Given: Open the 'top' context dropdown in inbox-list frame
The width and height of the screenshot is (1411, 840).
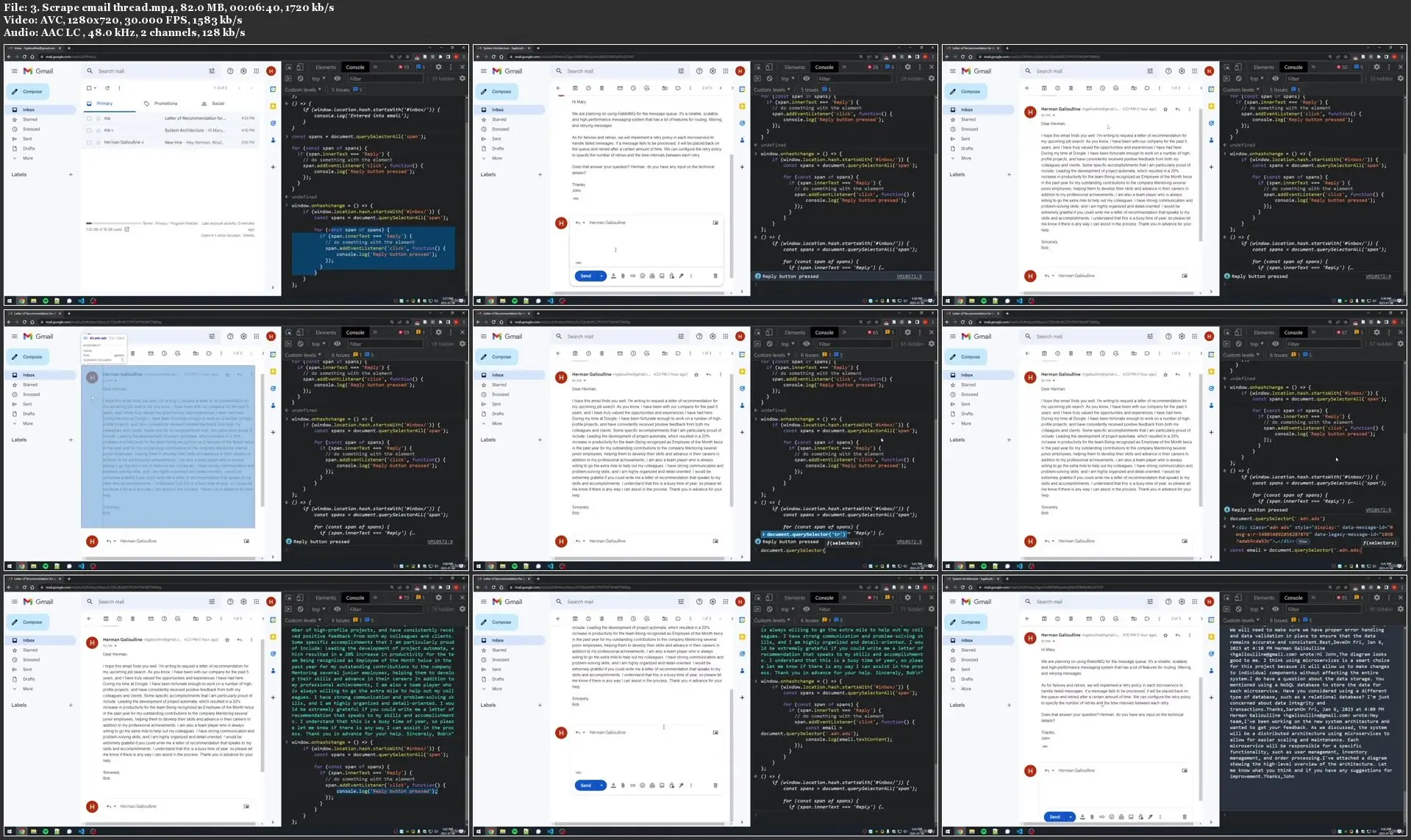Looking at the screenshot, I should pyautogui.click(x=318, y=79).
